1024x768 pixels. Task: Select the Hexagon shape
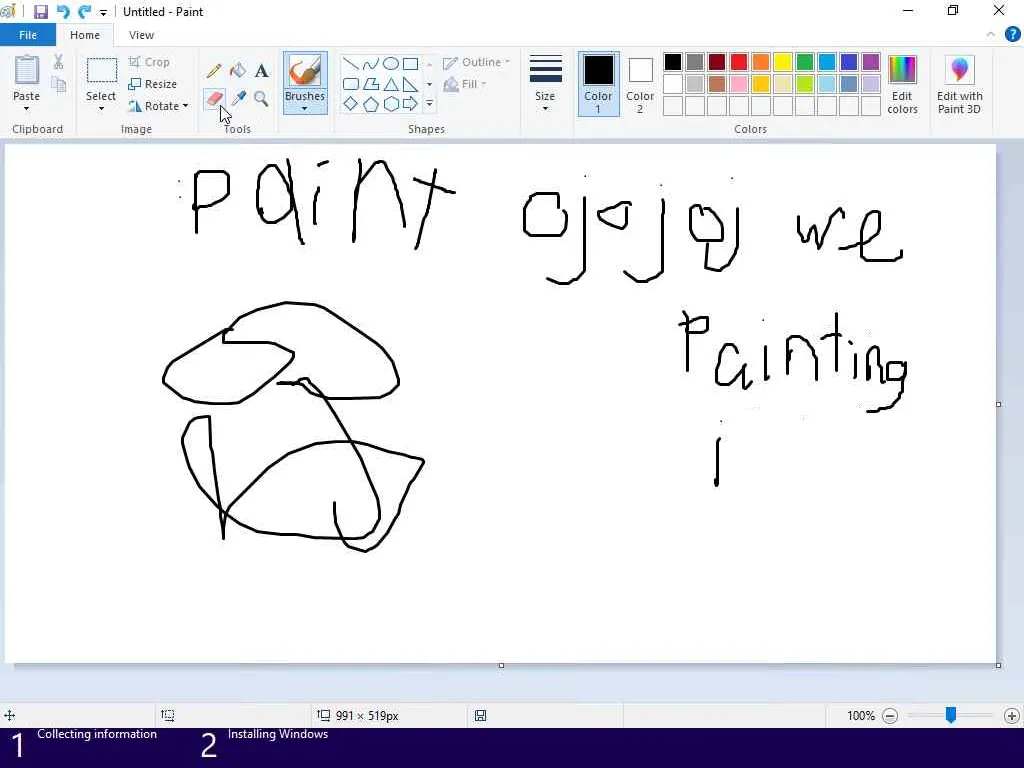click(x=391, y=104)
